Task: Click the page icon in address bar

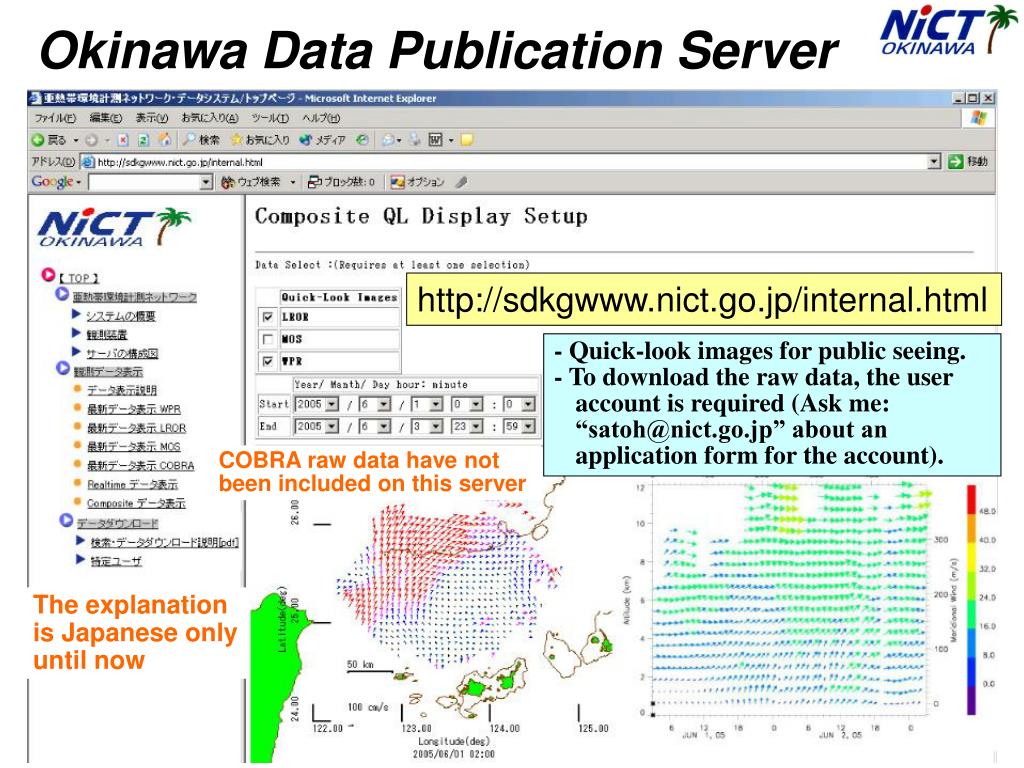Action: (88, 162)
